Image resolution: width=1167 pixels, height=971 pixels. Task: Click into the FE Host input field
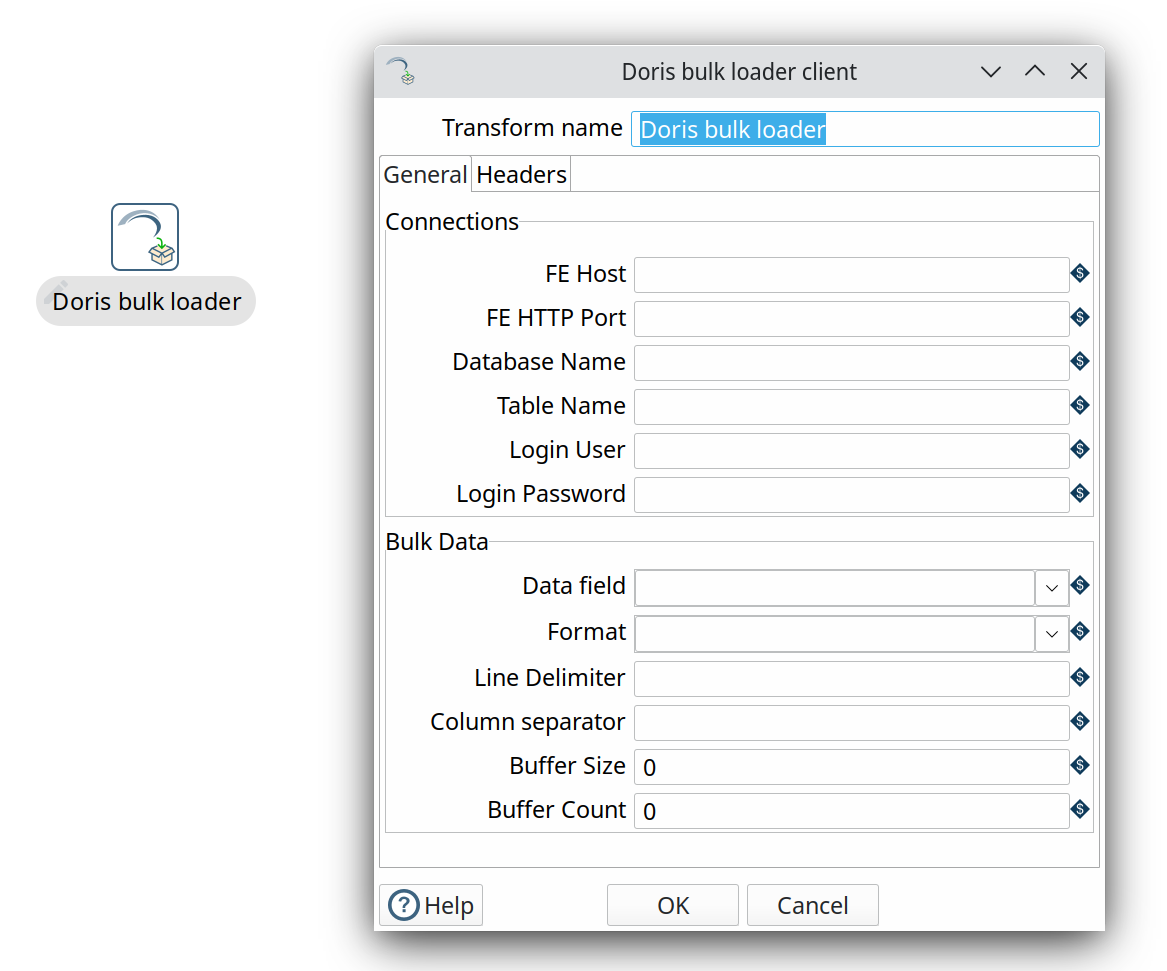click(851, 274)
